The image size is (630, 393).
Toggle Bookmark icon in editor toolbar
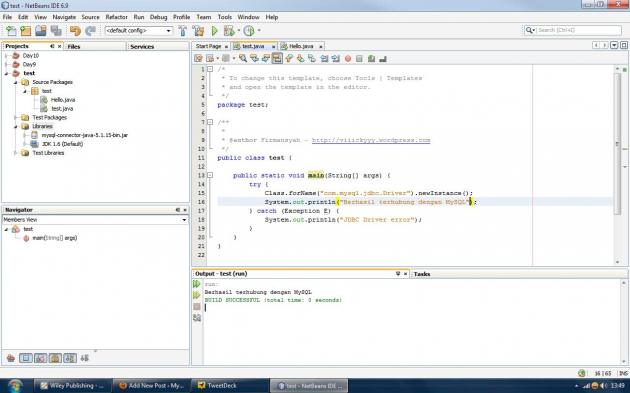click(x=311, y=59)
